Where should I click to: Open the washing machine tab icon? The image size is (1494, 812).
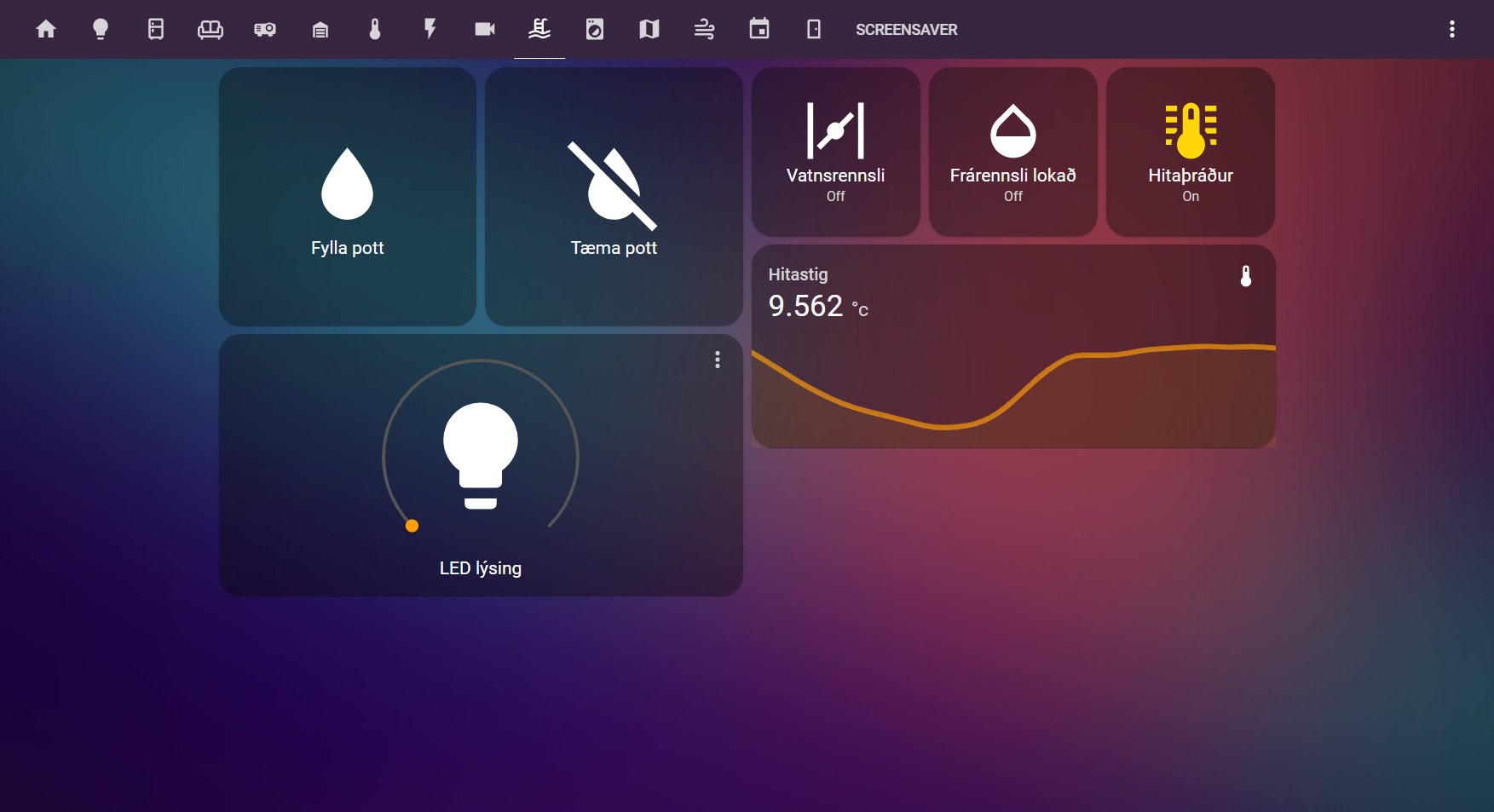(595, 30)
